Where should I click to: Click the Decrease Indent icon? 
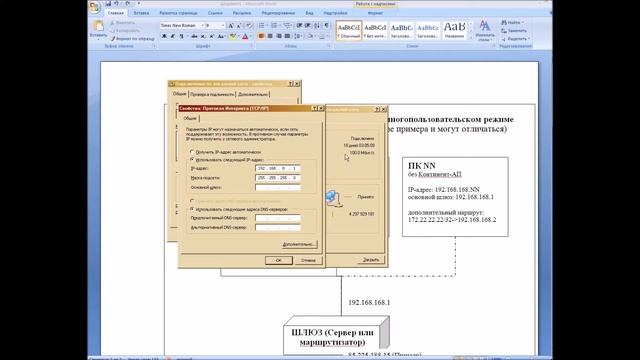(300, 26)
